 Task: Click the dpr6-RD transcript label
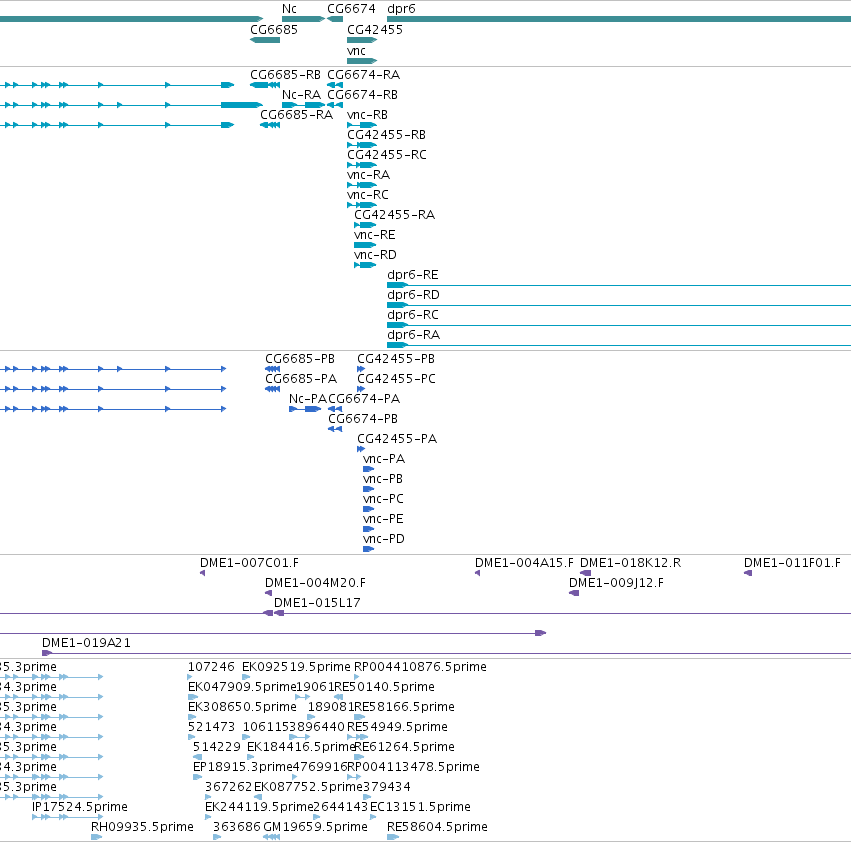click(x=413, y=295)
